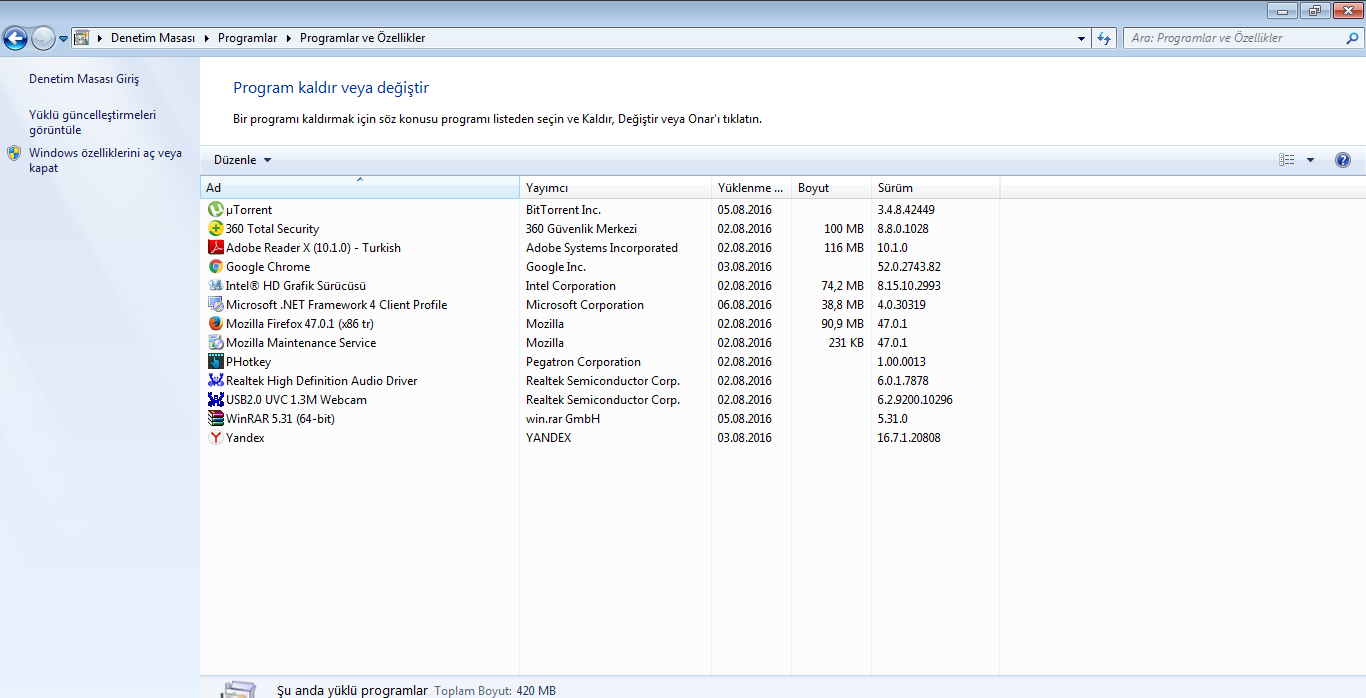1366x698 pixels.
Task: Open the recent pages dropdown arrow
Action: point(64,38)
